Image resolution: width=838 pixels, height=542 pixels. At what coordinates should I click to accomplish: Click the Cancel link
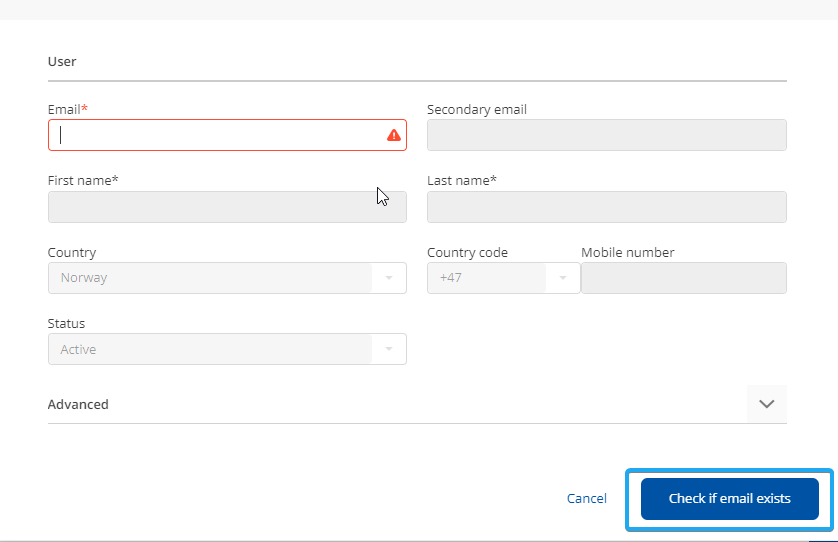(586, 498)
